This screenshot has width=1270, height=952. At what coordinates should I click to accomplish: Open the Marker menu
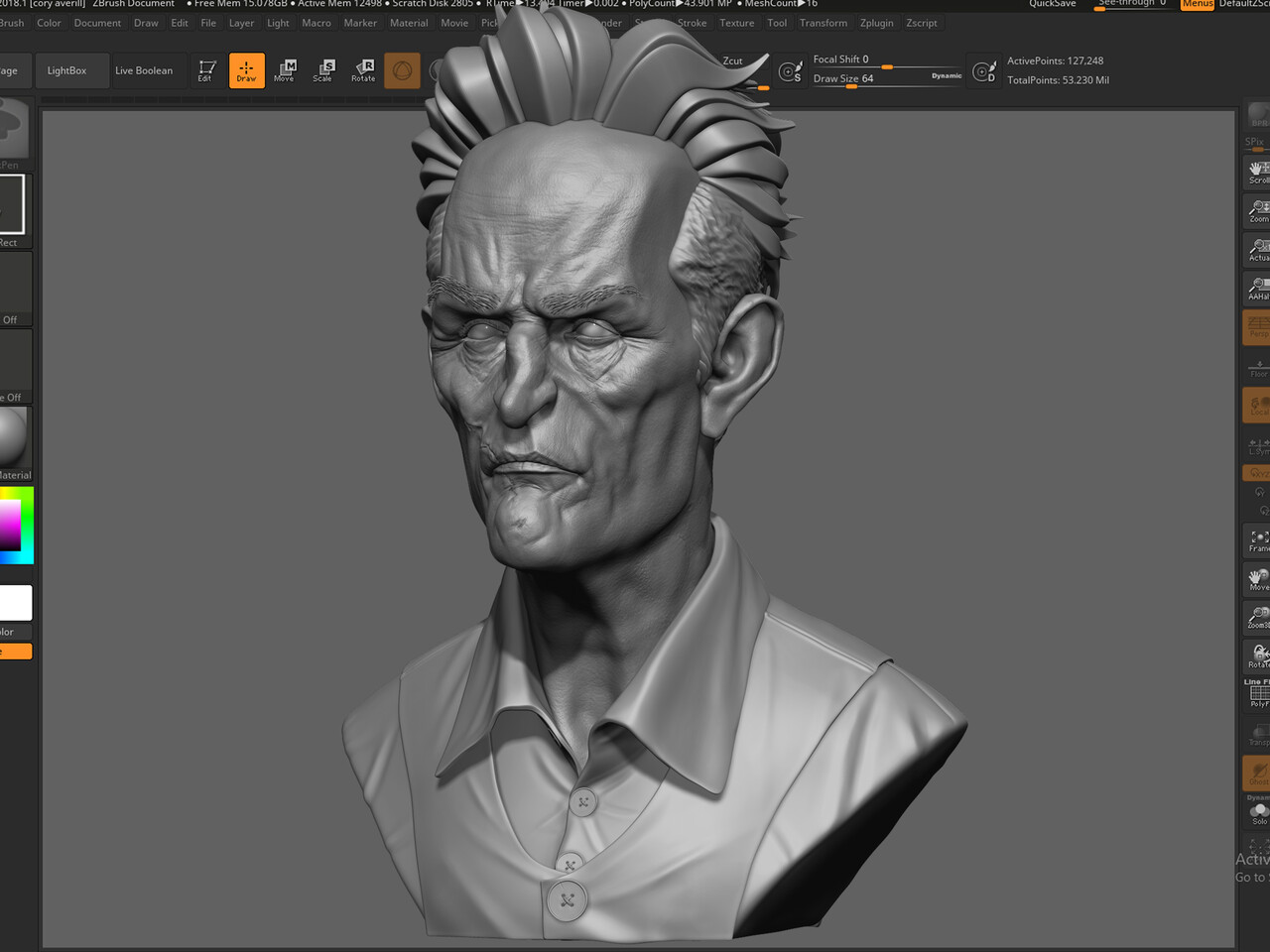[360, 23]
